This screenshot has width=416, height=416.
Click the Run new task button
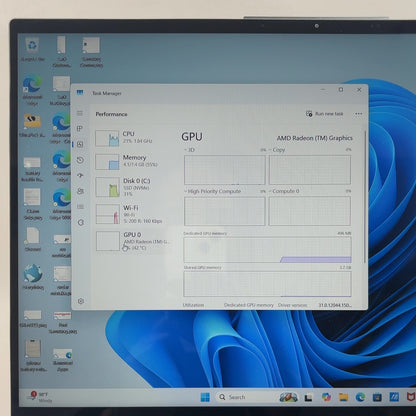(324, 114)
